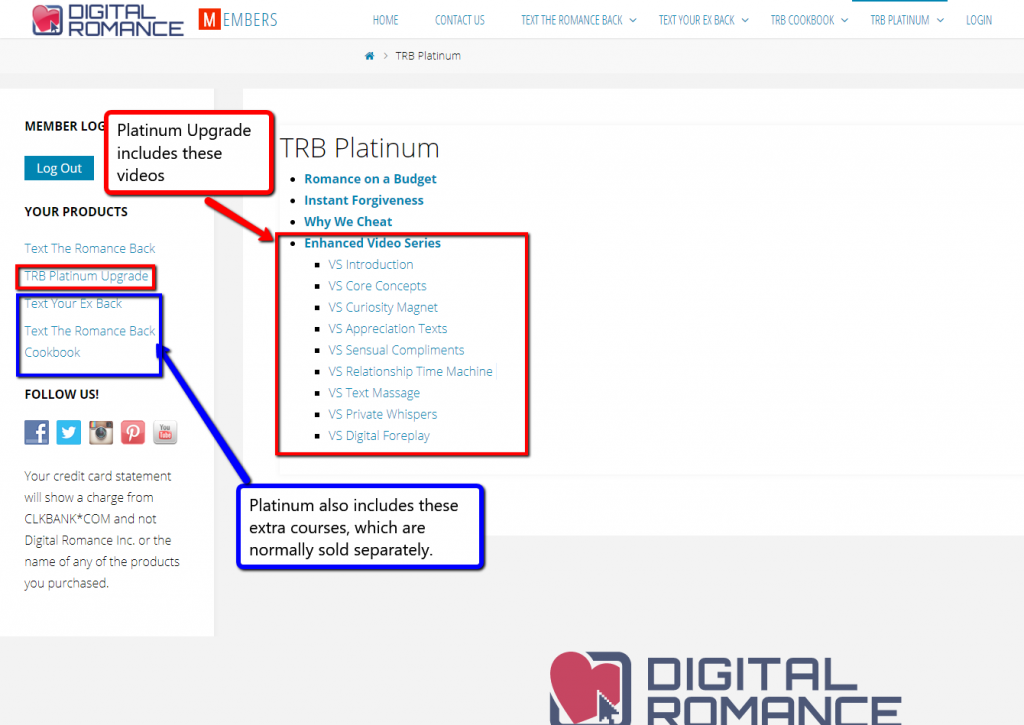Click the Digital Romance header logo
The image size is (1024, 725).
pyautogui.click(x=108, y=20)
